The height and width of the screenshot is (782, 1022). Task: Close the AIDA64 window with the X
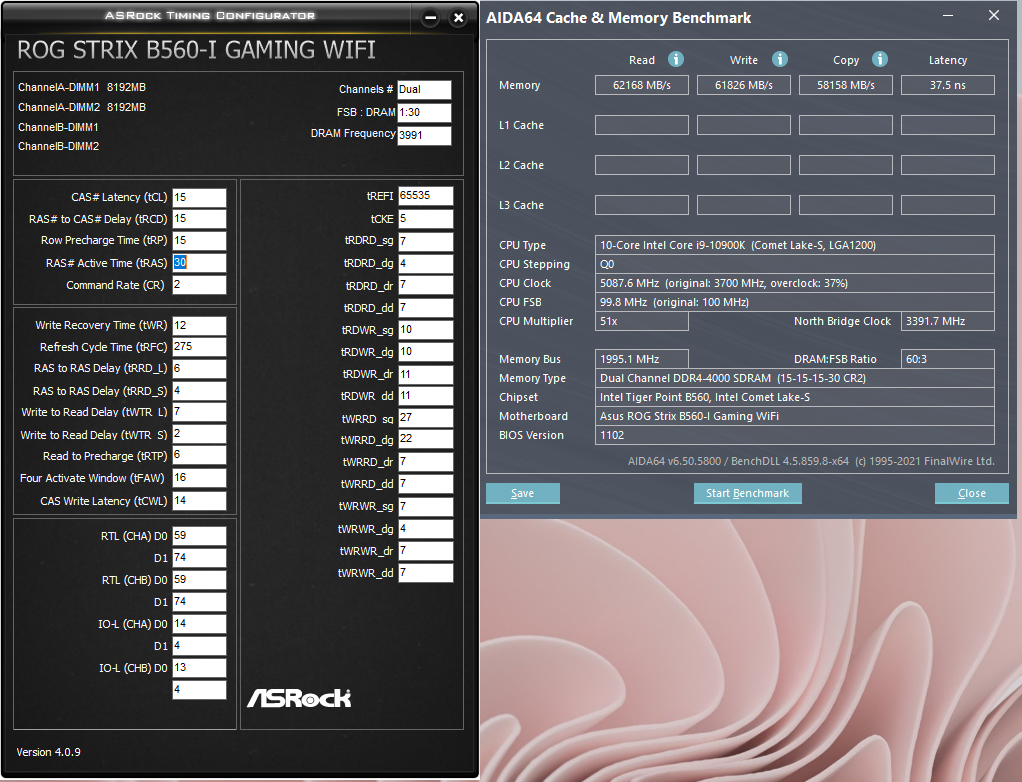[x=993, y=15]
